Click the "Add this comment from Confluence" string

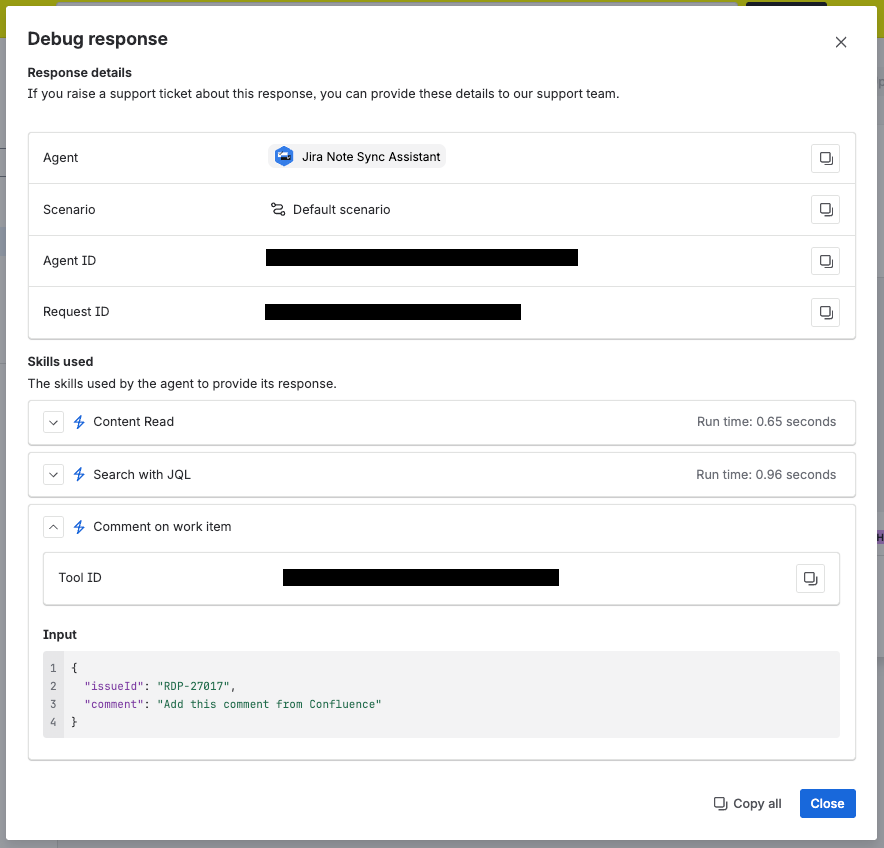click(x=269, y=704)
